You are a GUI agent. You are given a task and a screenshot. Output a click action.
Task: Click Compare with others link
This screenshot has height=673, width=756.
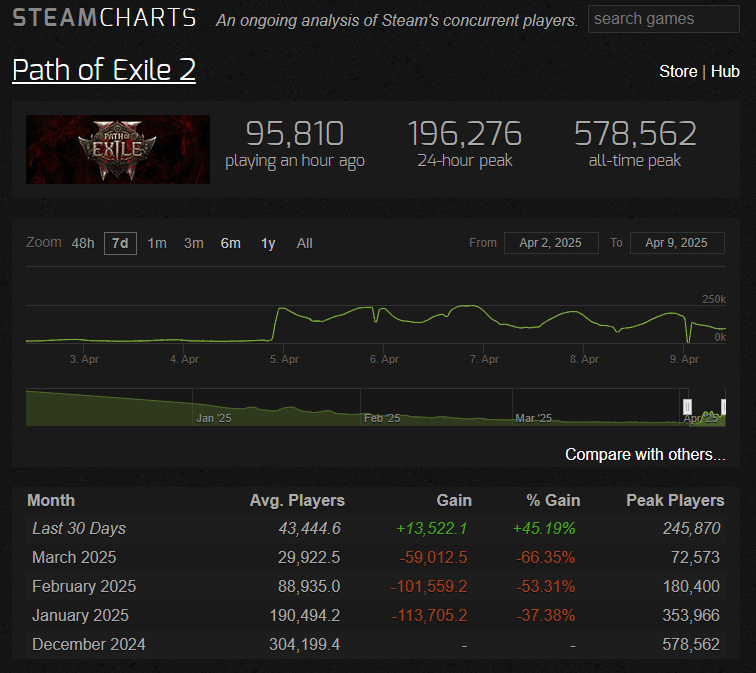point(645,454)
